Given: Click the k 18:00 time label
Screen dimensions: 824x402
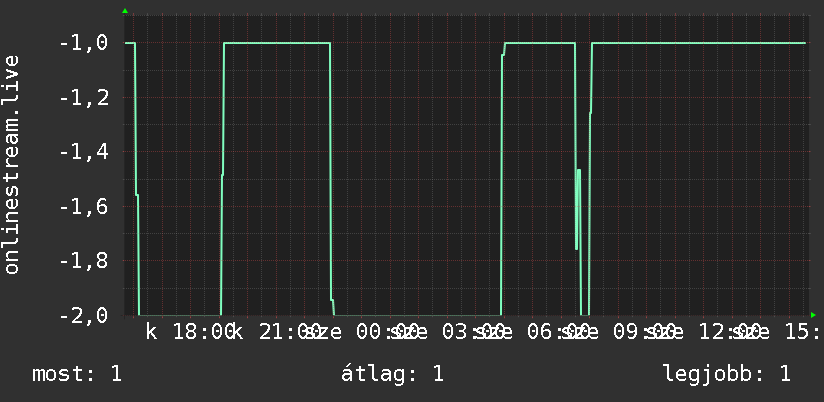Looking at the screenshot, I should click(x=190, y=332).
